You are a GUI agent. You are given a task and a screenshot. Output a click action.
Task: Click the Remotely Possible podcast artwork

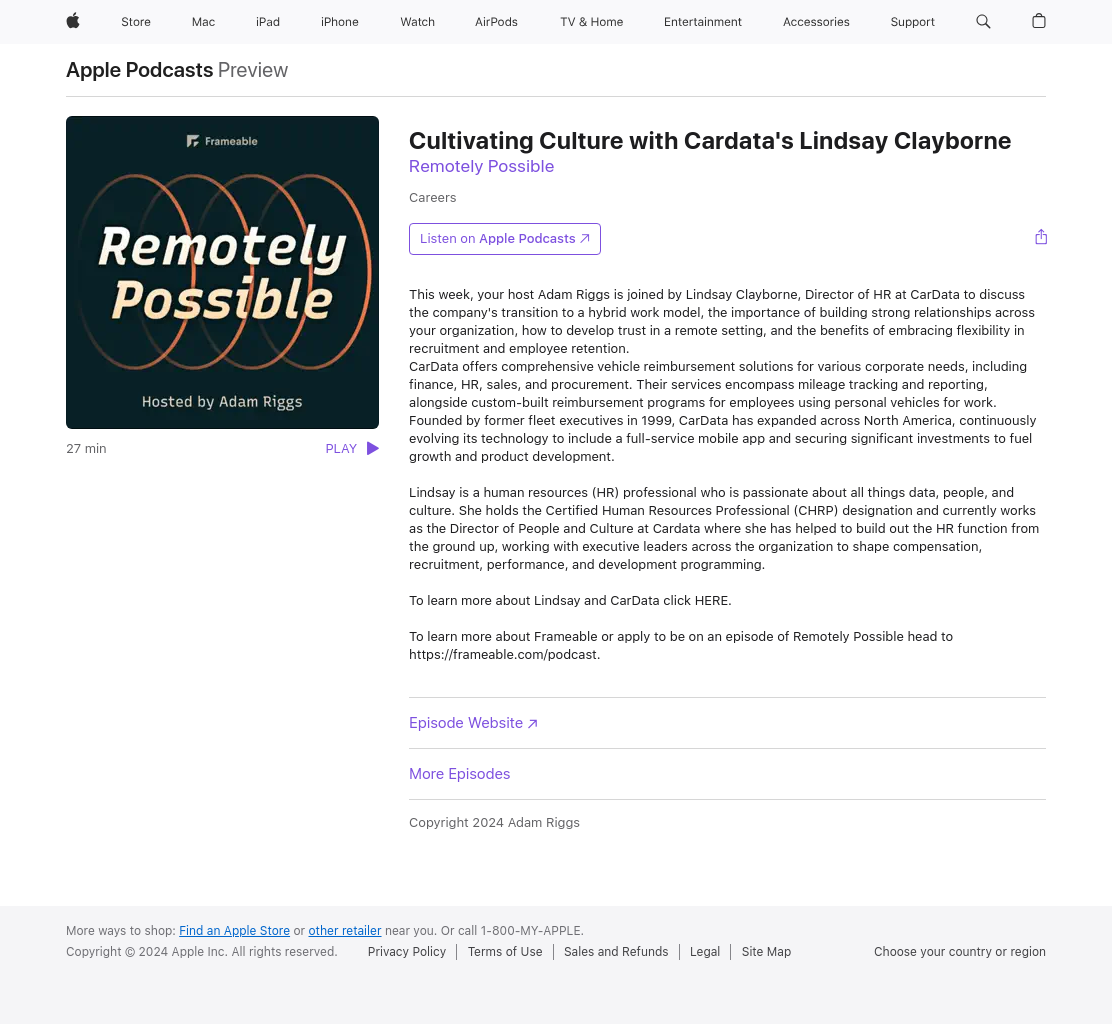coord(222,272)
